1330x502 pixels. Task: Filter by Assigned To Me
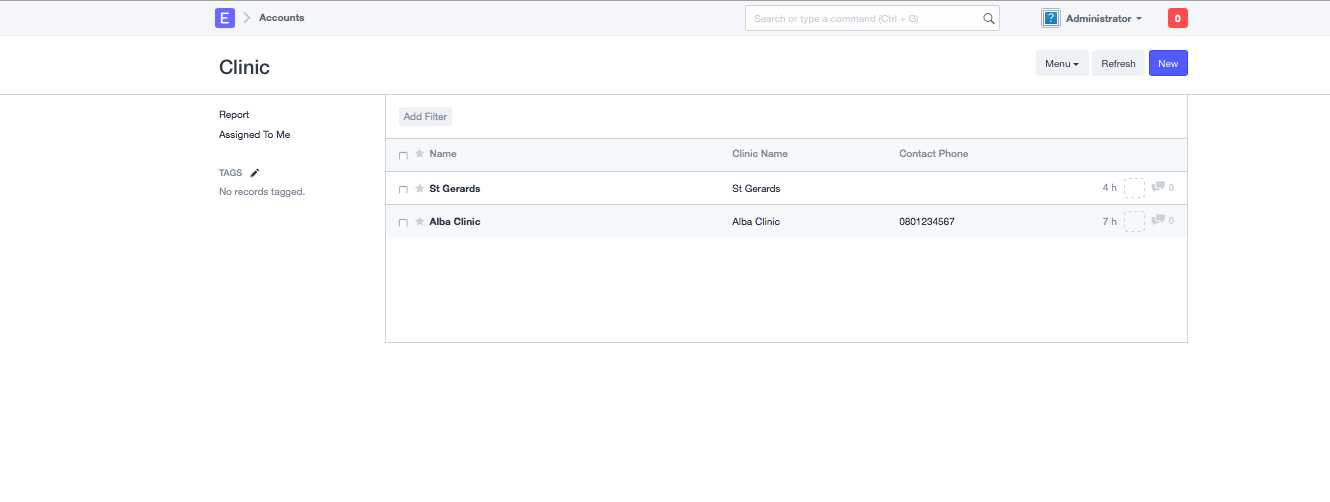point(255,135)
